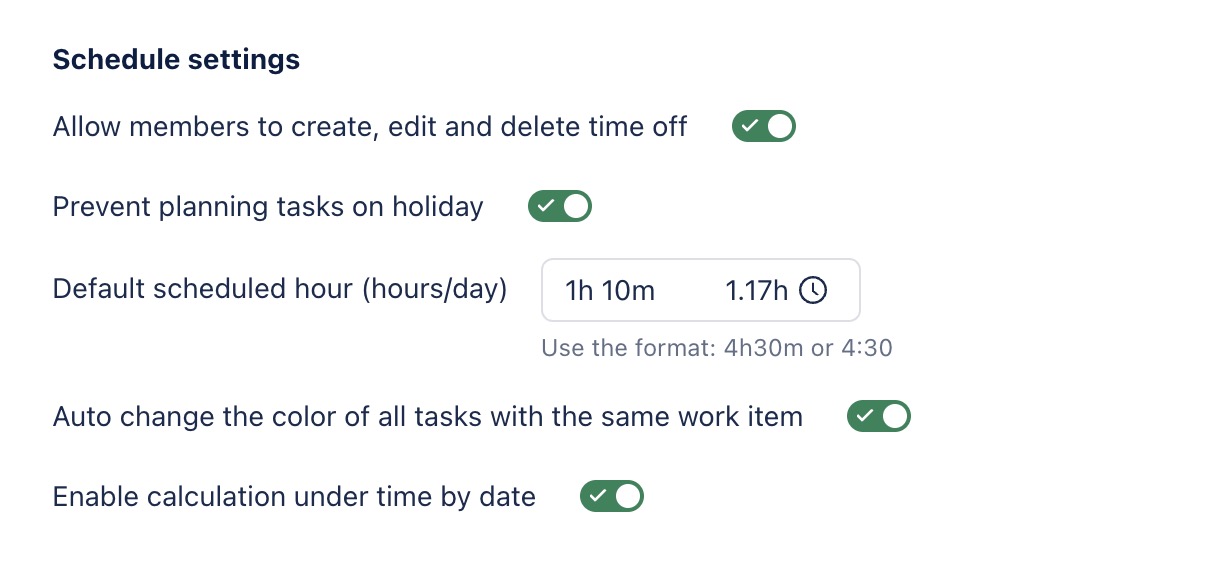1224x588 pixels.
Task: Click white knob of the holiday planning toggle
Action: tap(576, 207)
